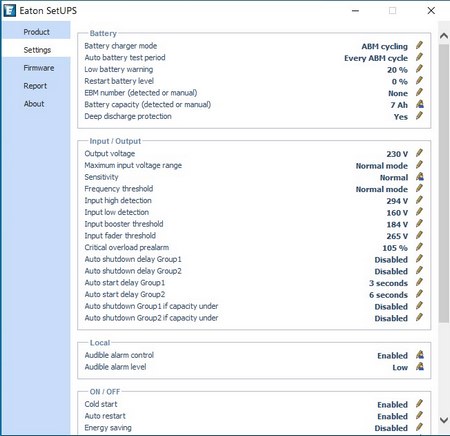This screenshot has height=436, width=450.
Task: Click the ABM cycling value
Action: [x=385, y=46]
